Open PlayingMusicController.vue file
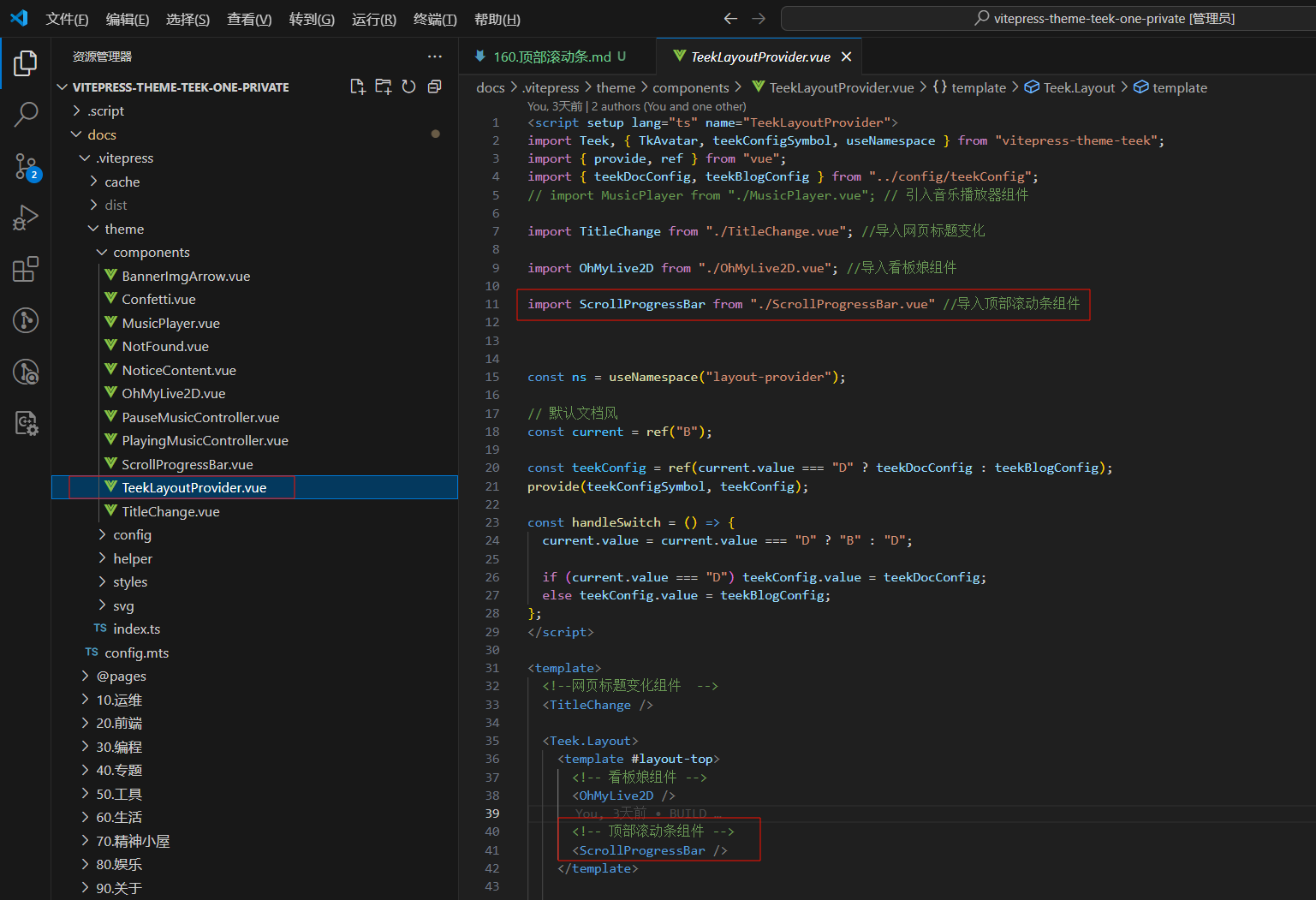The image size is (1316, 900). pos(254,440)
